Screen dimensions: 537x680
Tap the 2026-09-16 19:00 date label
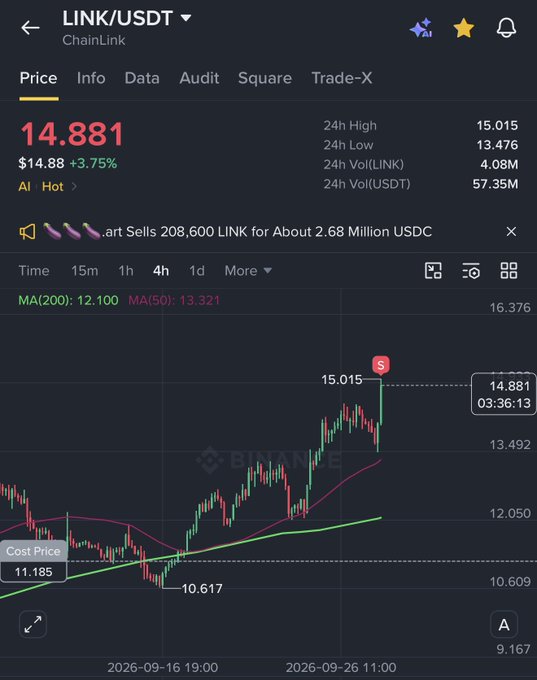(163, 667)
